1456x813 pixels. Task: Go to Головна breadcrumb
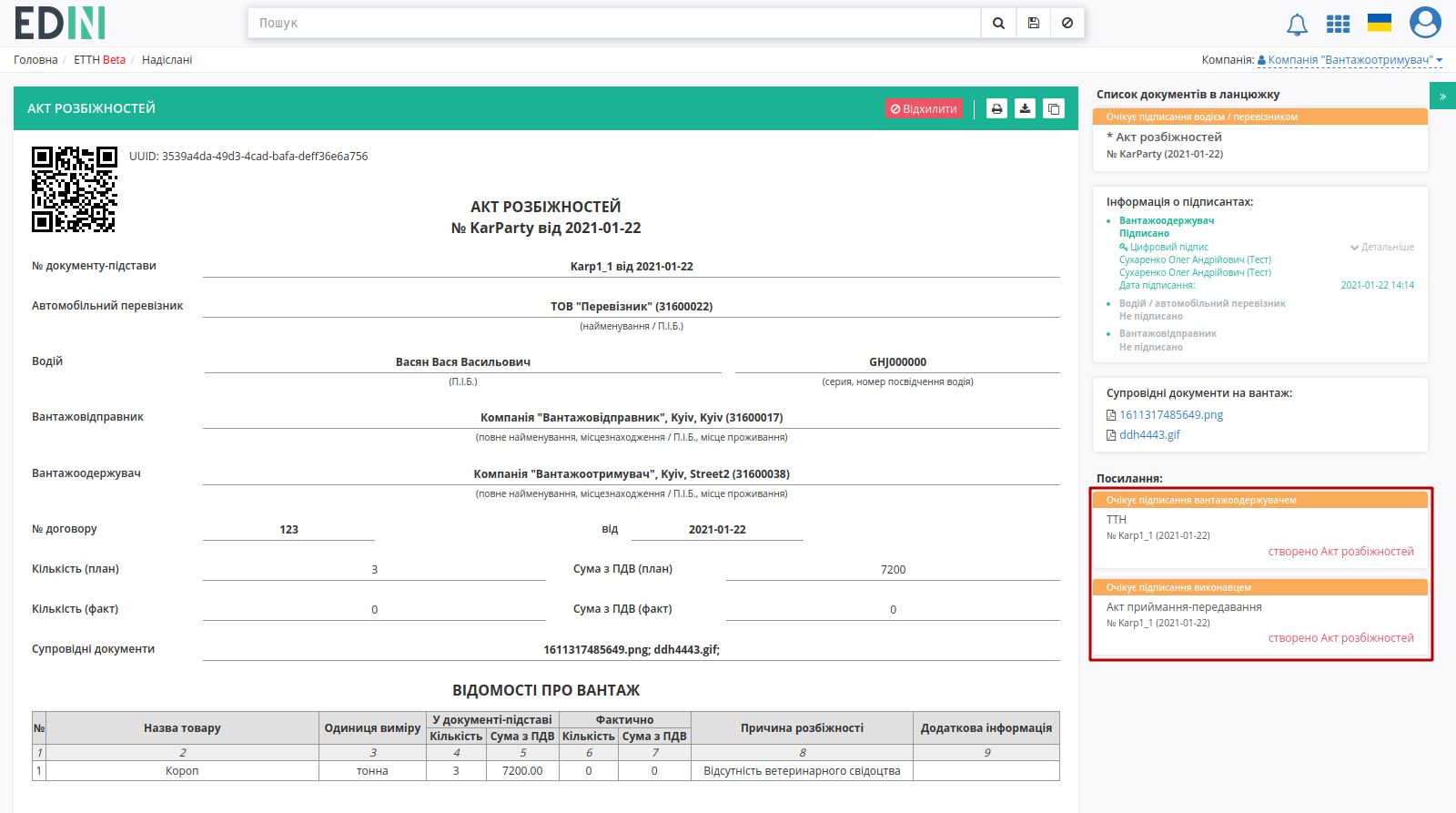pyautogui.click(x=35, y=60)
